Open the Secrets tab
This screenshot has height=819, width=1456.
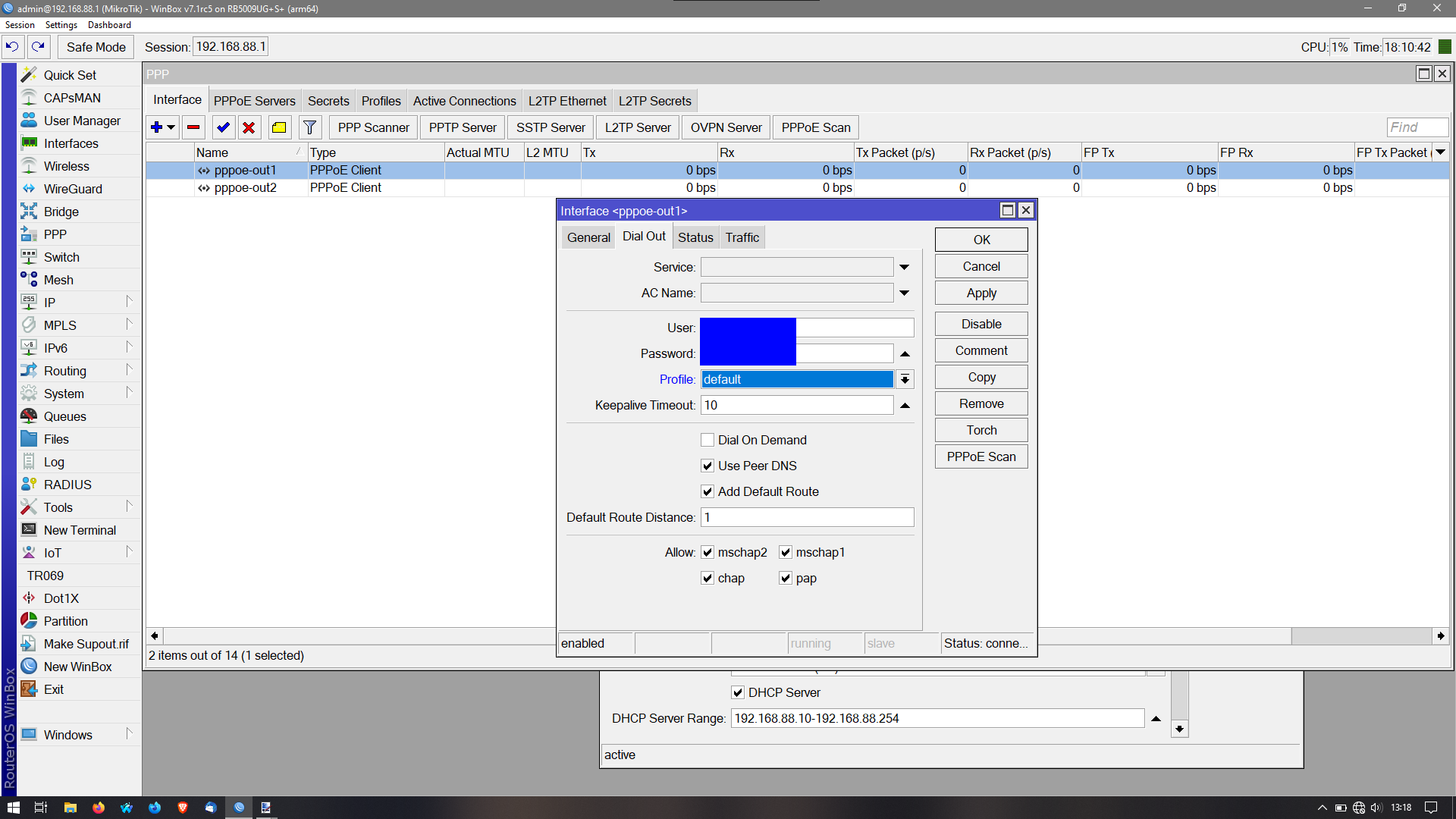328,101
